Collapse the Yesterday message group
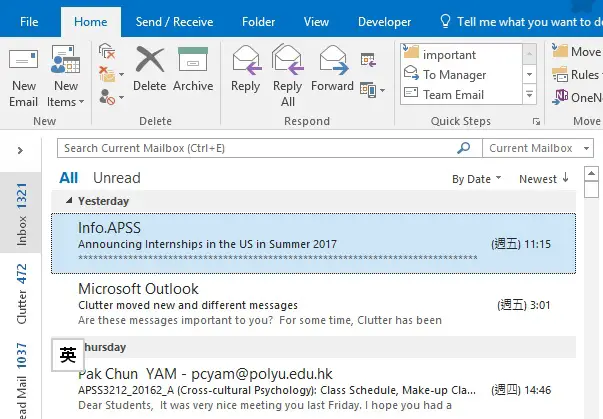 pos(69,200)
